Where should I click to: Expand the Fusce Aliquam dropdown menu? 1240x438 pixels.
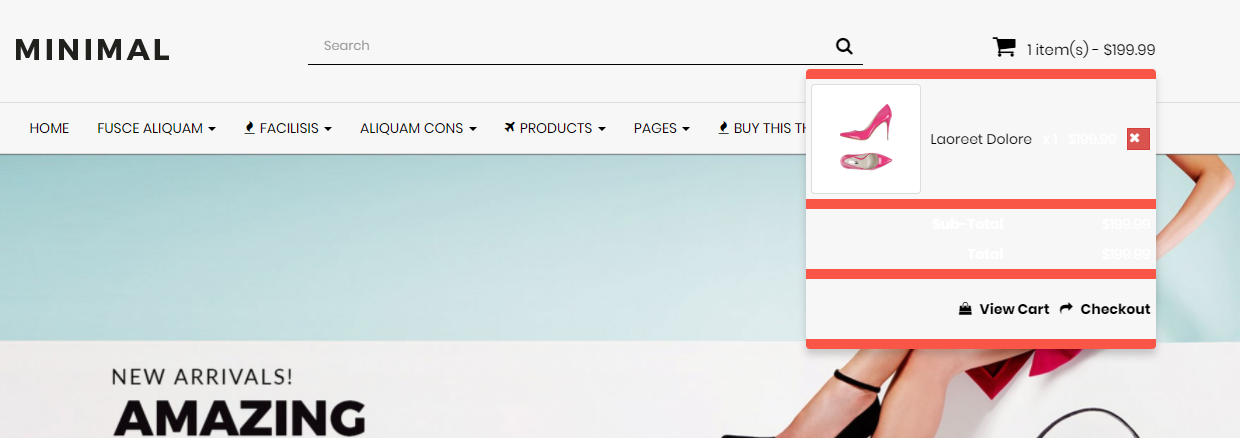[x=156, y=128]
